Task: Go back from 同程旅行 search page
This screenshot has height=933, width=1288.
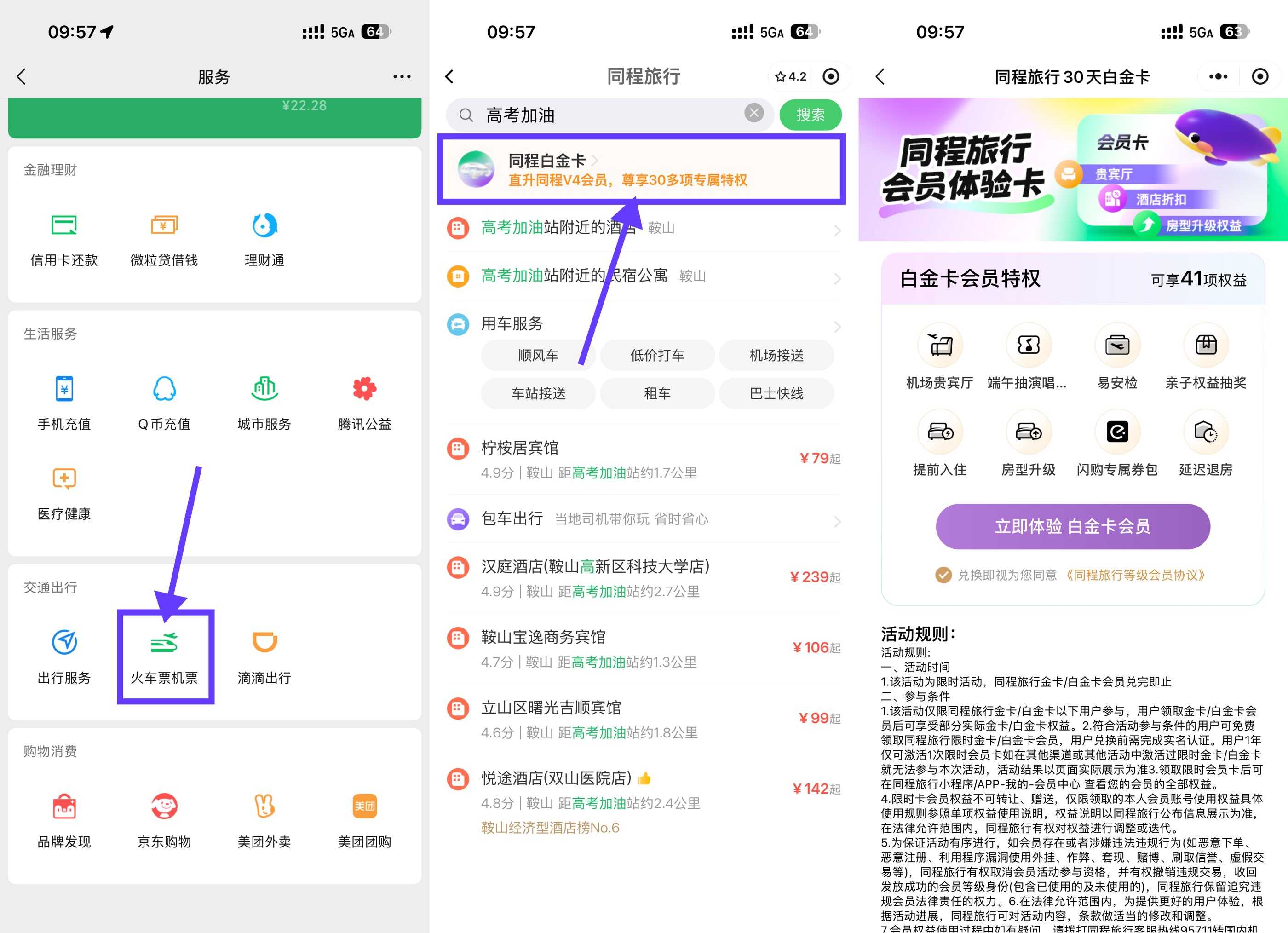Action: (x=449, y=77)
